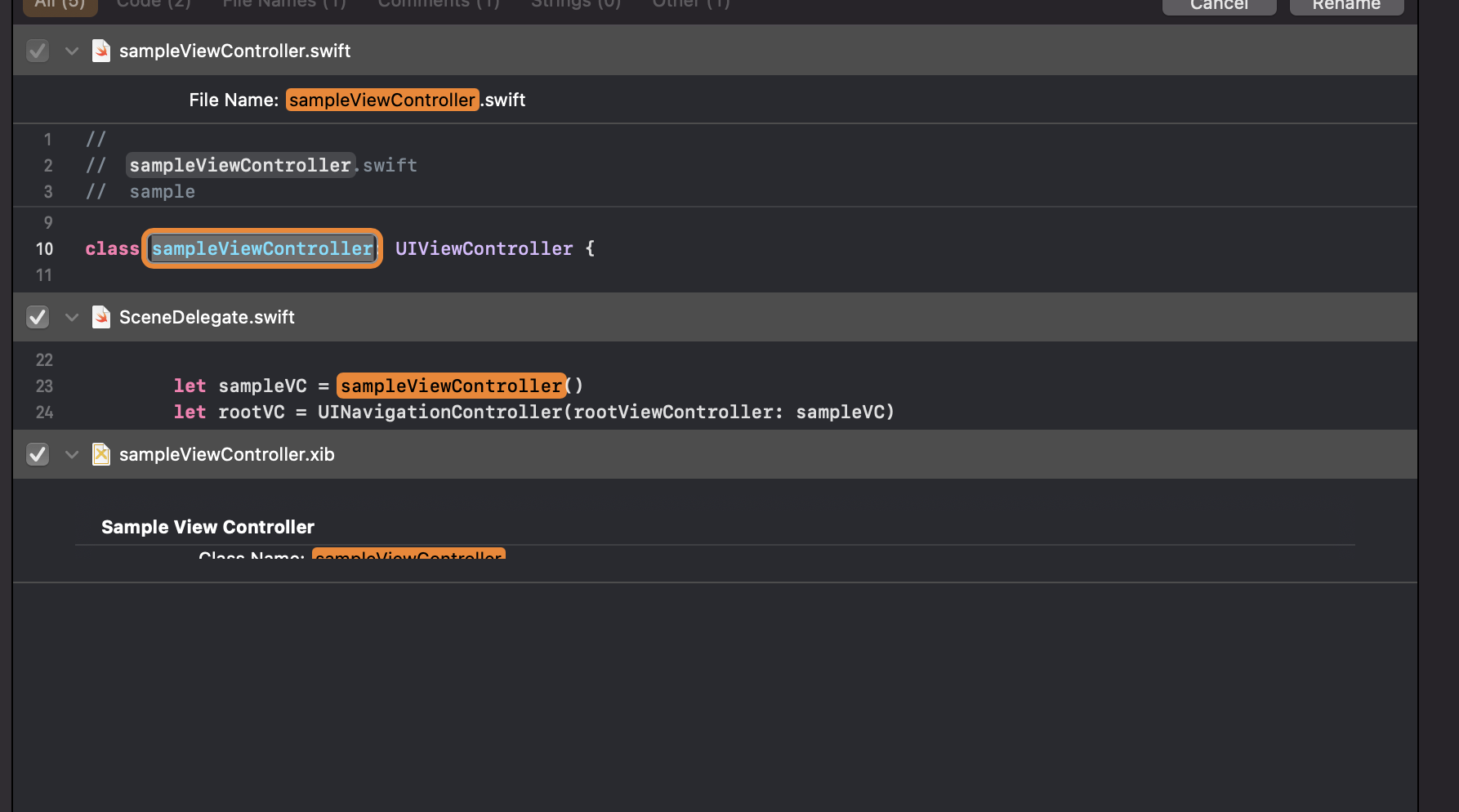Open the File Names (1) filter
The width and height of the screenshot is (1459, 812).
click(x=283, y=4)
